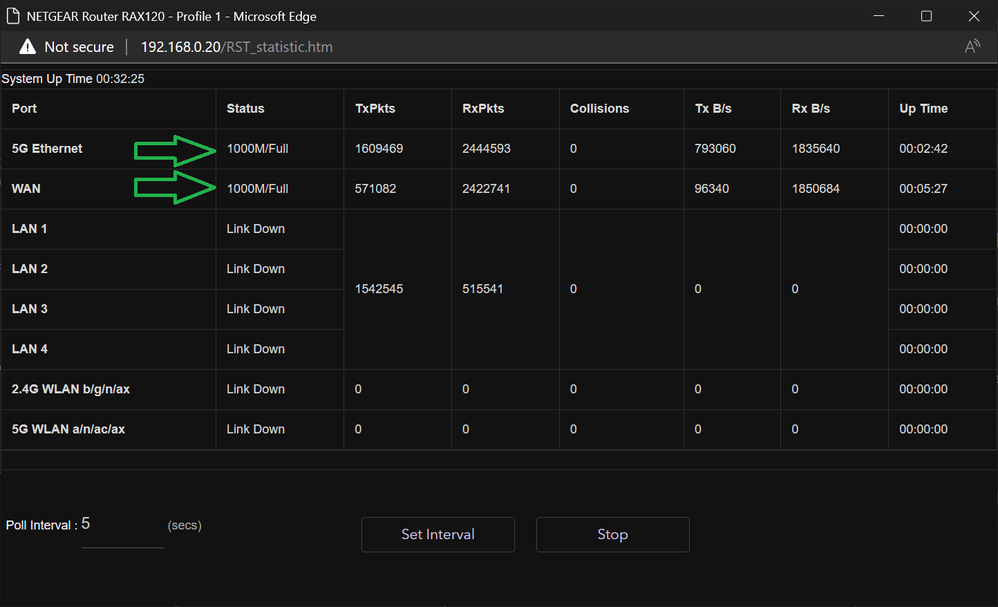Click the Up Time column header
Image resolution: width=998 pixels, height=607 pixels.
pyautogui.click(x=923, y=108)
